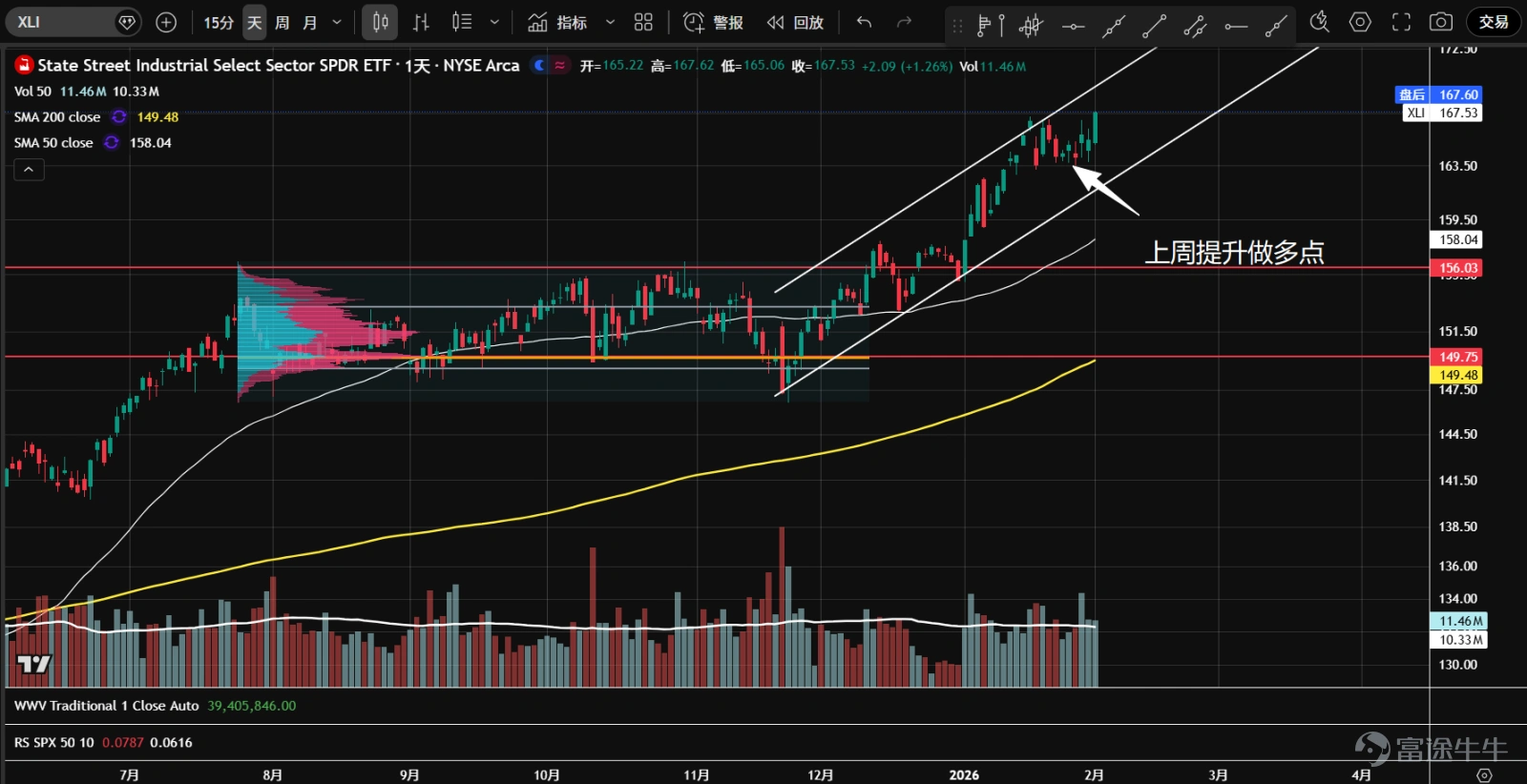This screenshot has height=784, width=1527.
Task: Toggle the SMA 200 refresh status icon
Action: click(x=119, y=116)
